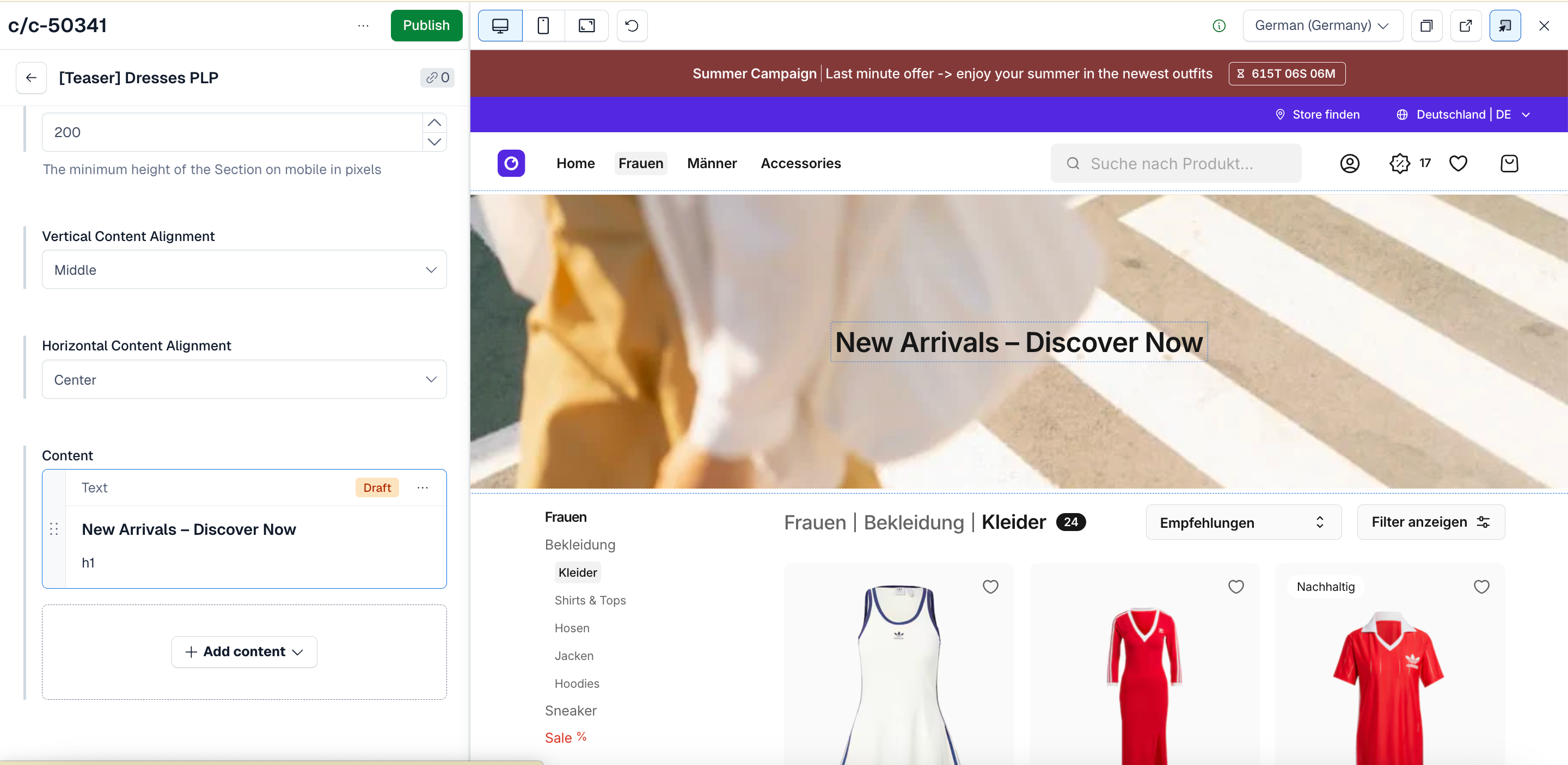Open preview in new window icon

pyautogui.click(x=1465, y=26)
